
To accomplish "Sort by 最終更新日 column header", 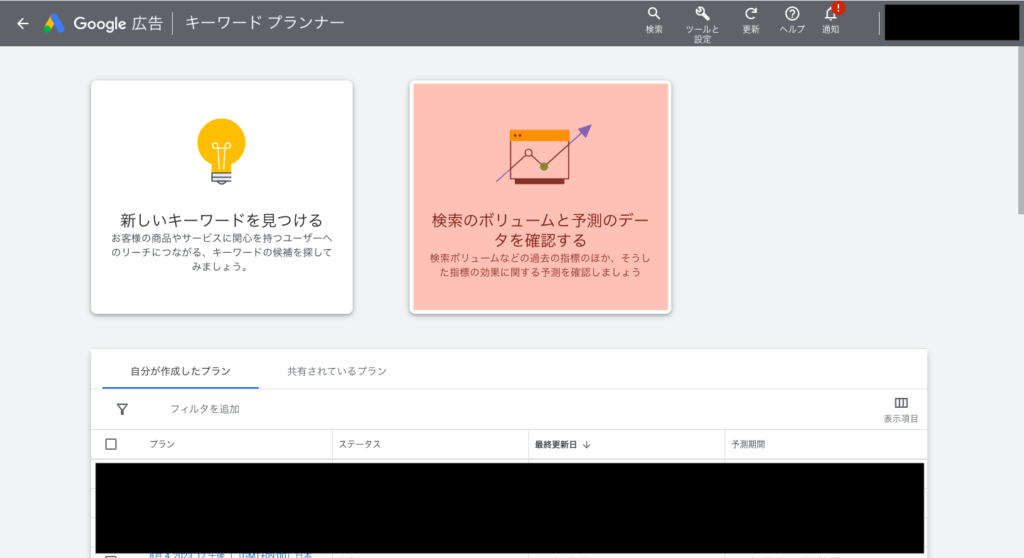I will pos(556,444).
